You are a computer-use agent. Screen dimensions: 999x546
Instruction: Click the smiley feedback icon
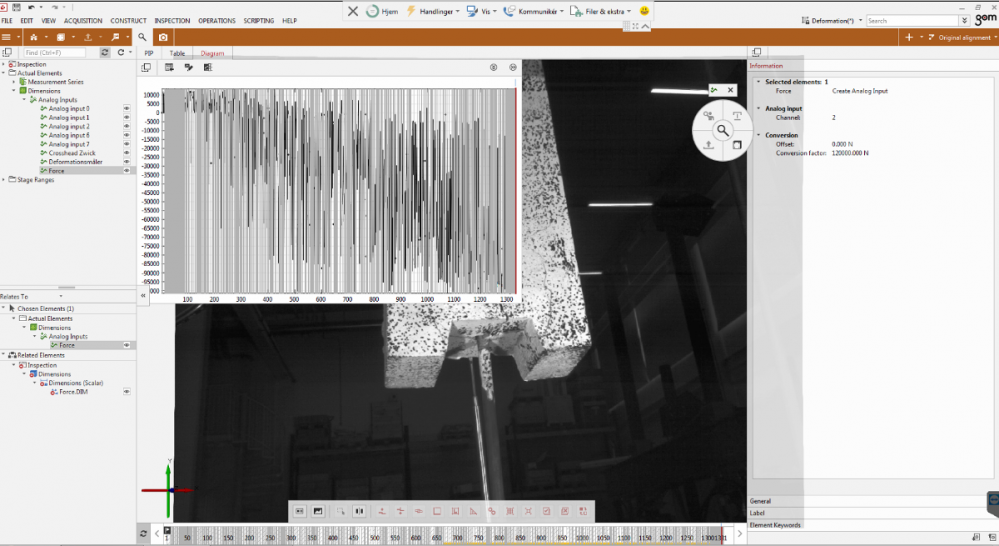[x=645, y=11]
